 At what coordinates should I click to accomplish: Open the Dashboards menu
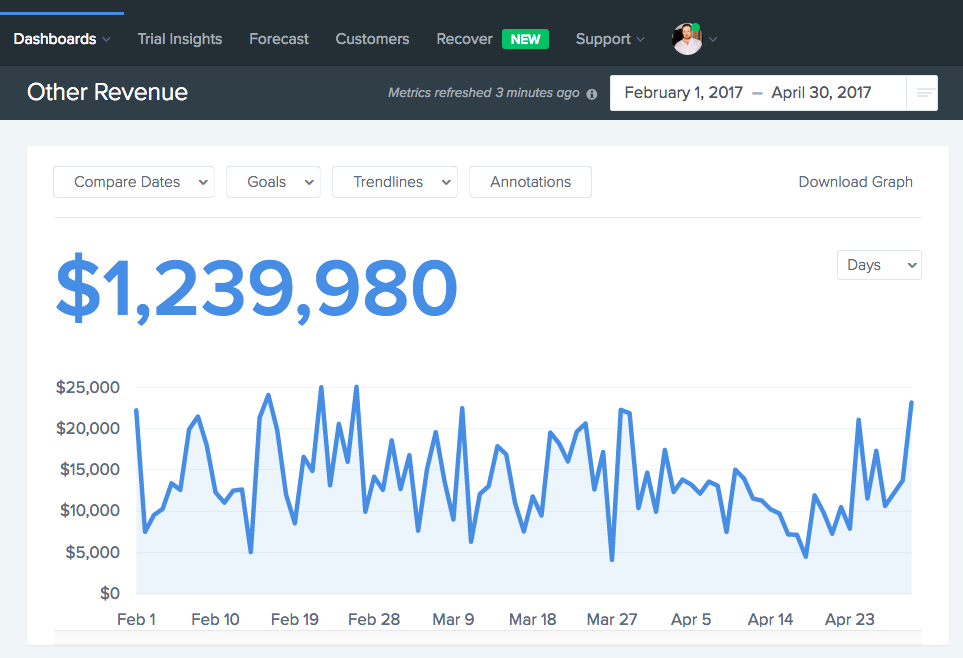pyautogui.click(x=61, y=39)
